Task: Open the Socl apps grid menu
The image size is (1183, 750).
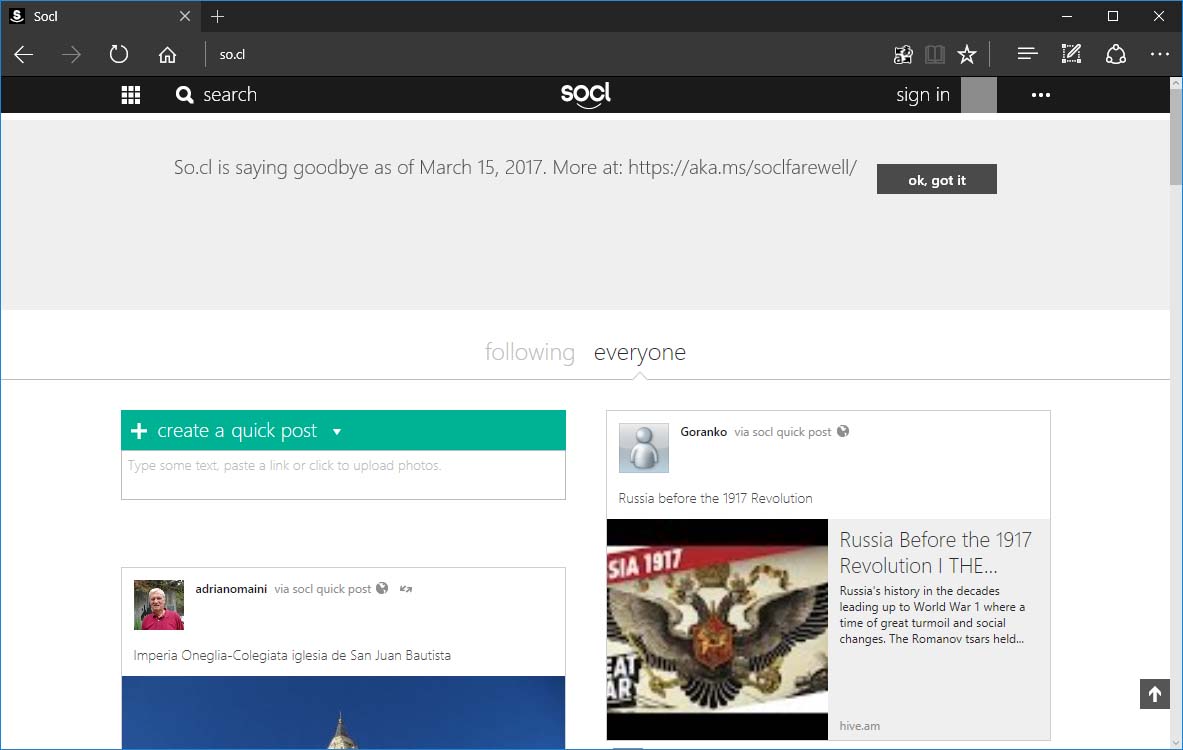Action: click(131, 95)
